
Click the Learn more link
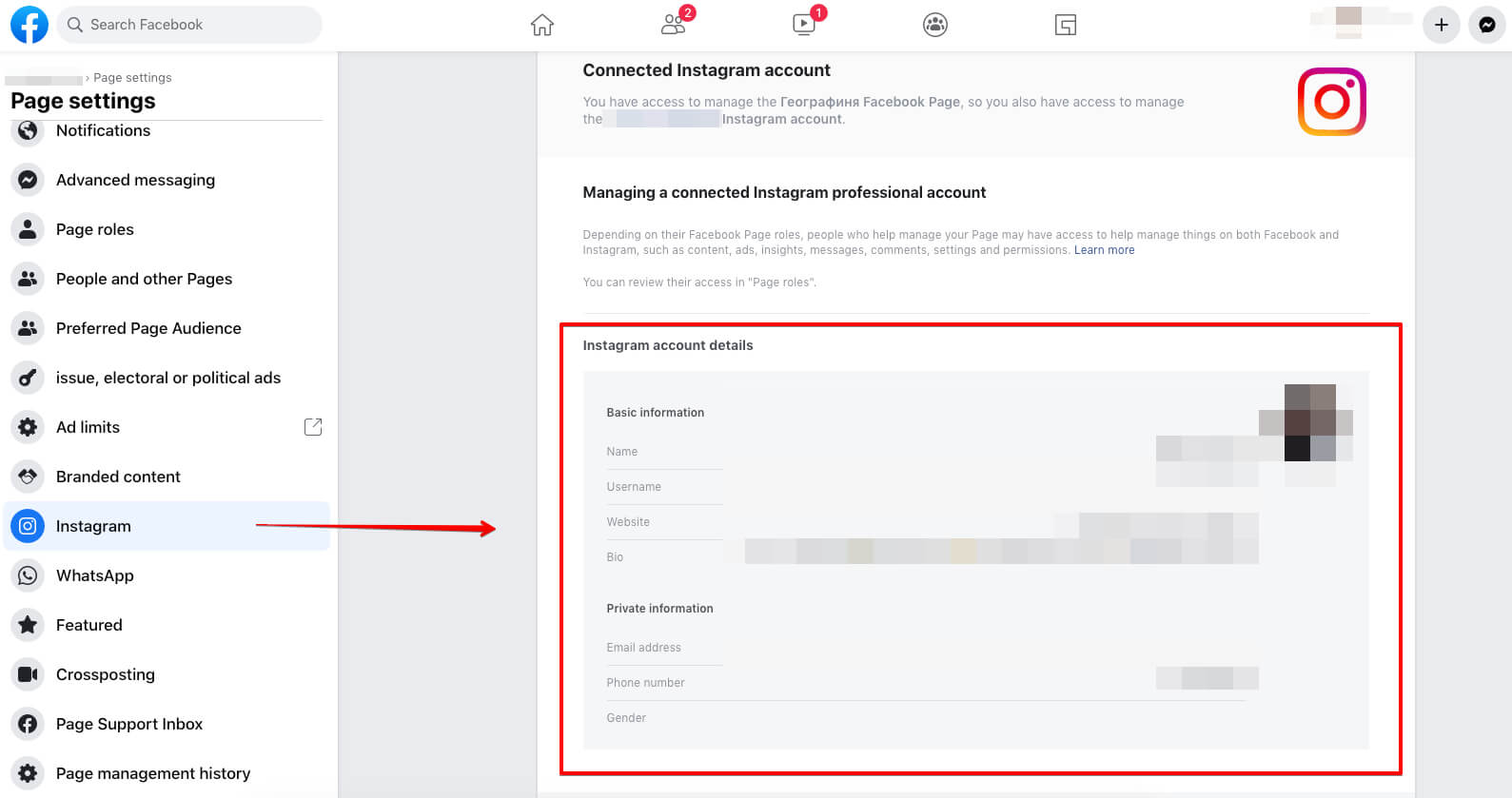pyautogui.click(x=1104, y=250)
